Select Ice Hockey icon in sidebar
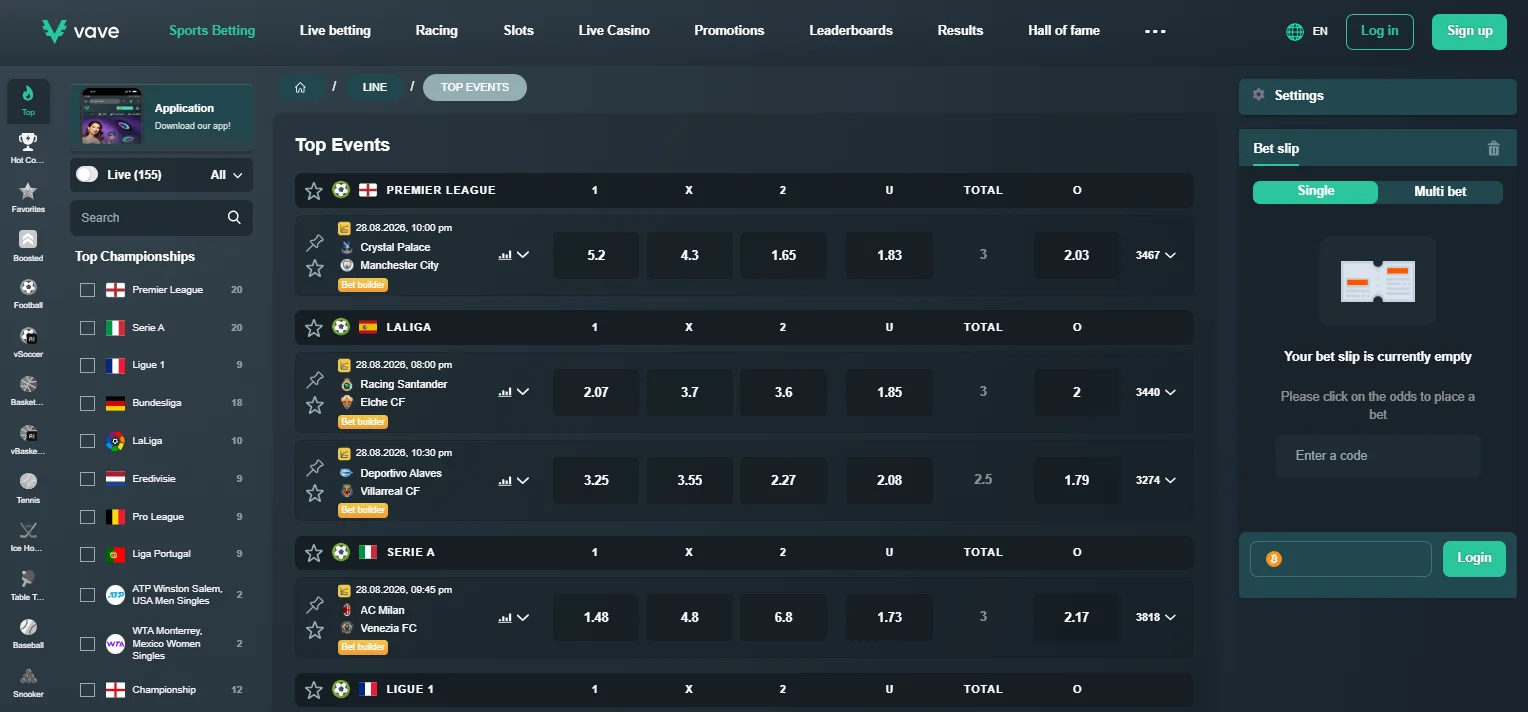Viewport: 1528px width, 712px height. pyautogui.click(x=28, y=530)
